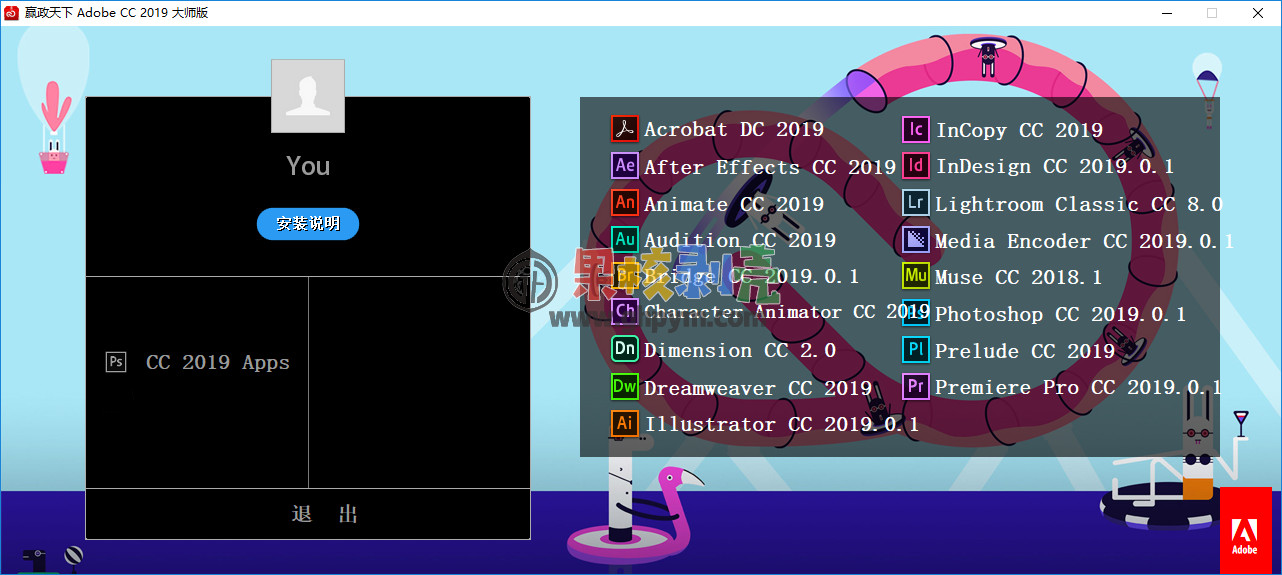Click the Muse Mu icon
The width and height of the screenshot is (1282, 575).
916,275
